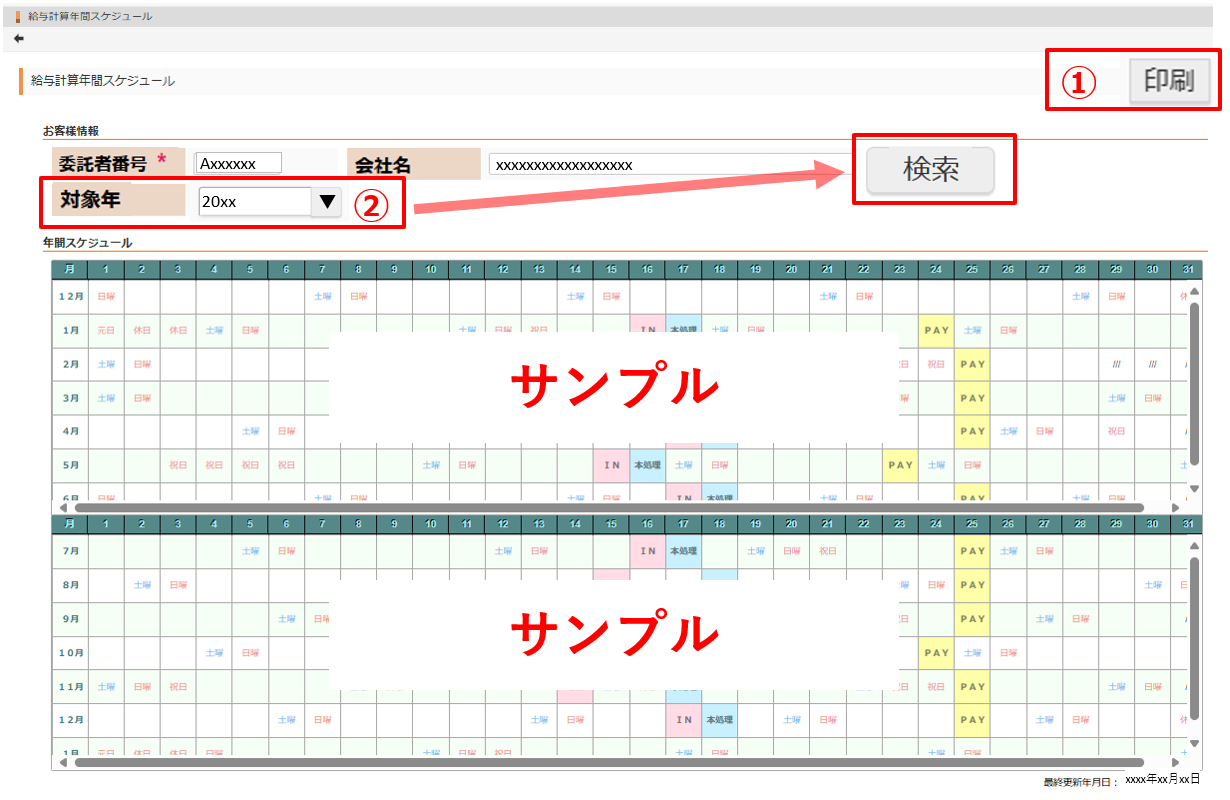Click upper schedule table's scroll-up arrow
The image size is (1230, 800).
tap(1193, 291)
